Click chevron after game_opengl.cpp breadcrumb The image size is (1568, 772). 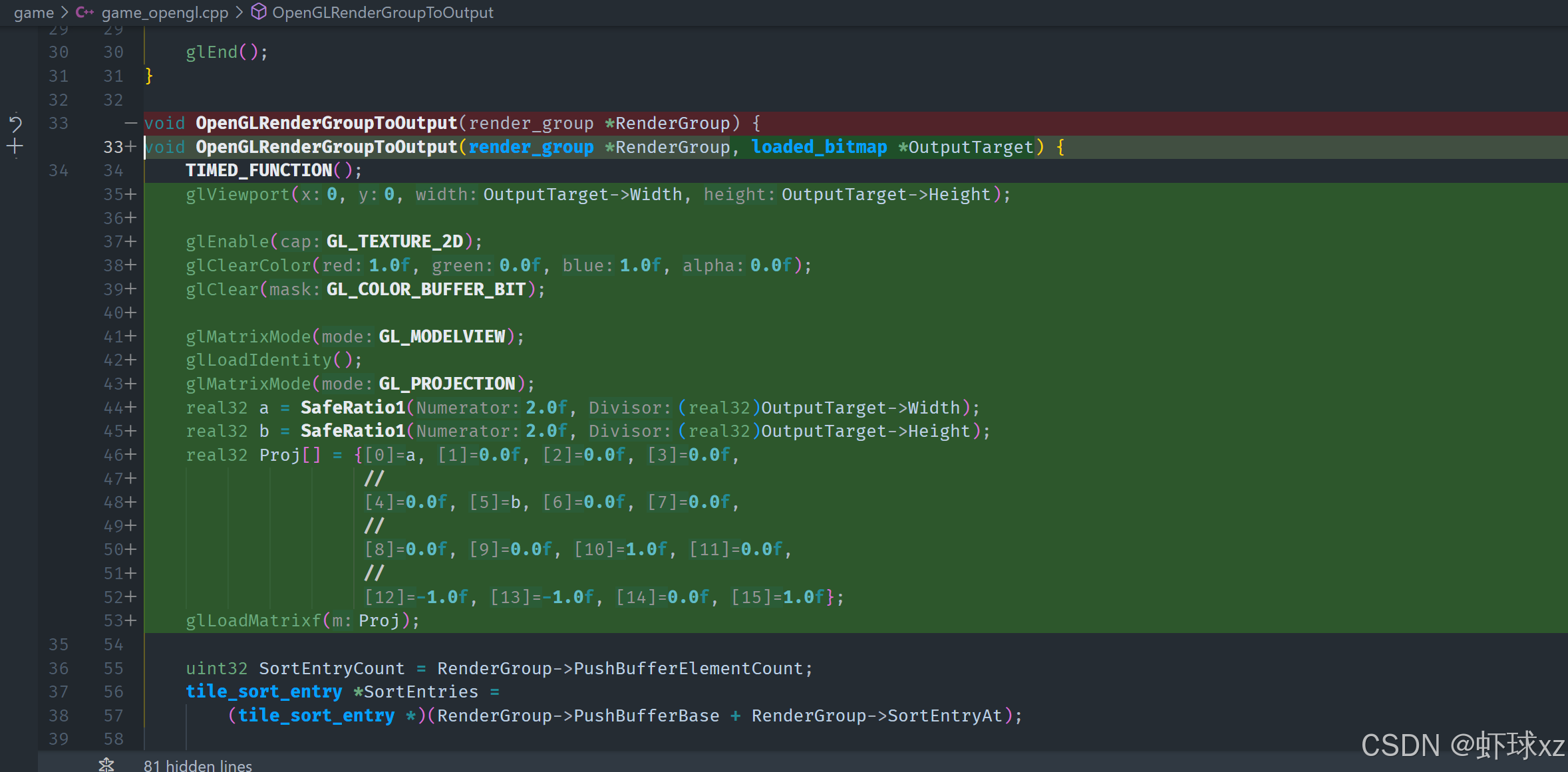click(239, 12)
